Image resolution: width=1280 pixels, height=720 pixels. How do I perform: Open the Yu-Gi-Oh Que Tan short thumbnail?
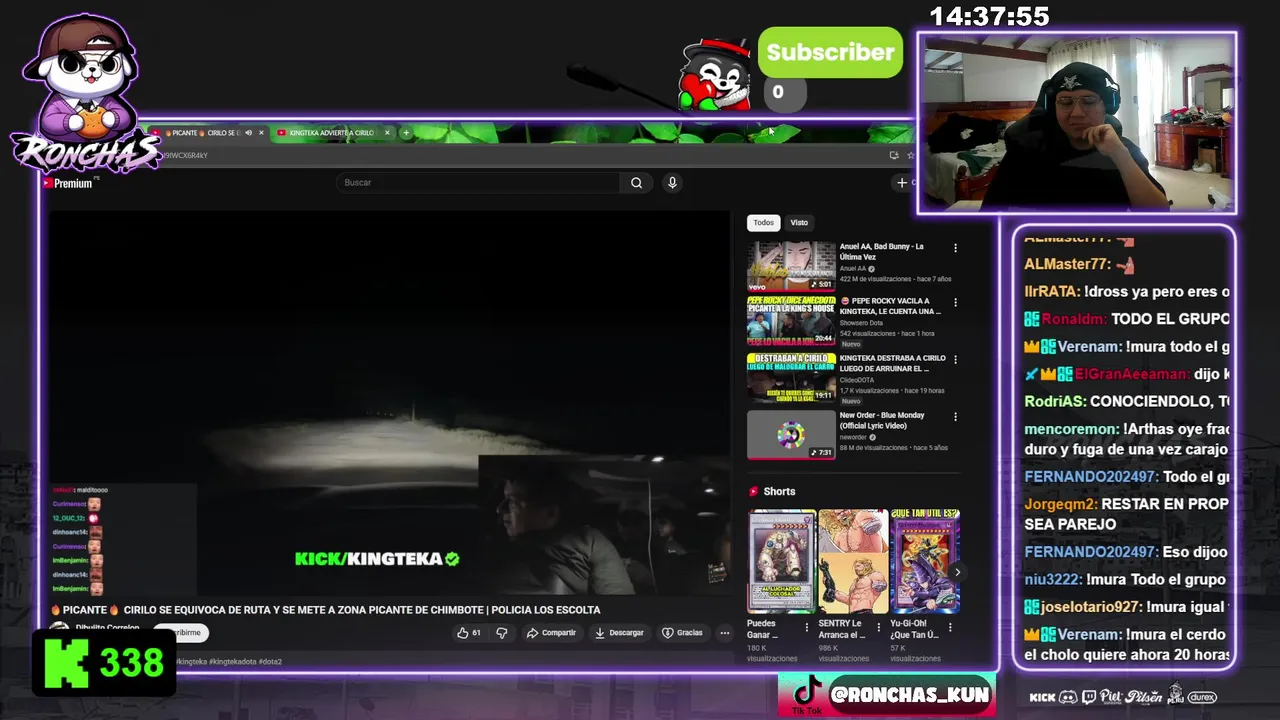[x=925, y=561]
